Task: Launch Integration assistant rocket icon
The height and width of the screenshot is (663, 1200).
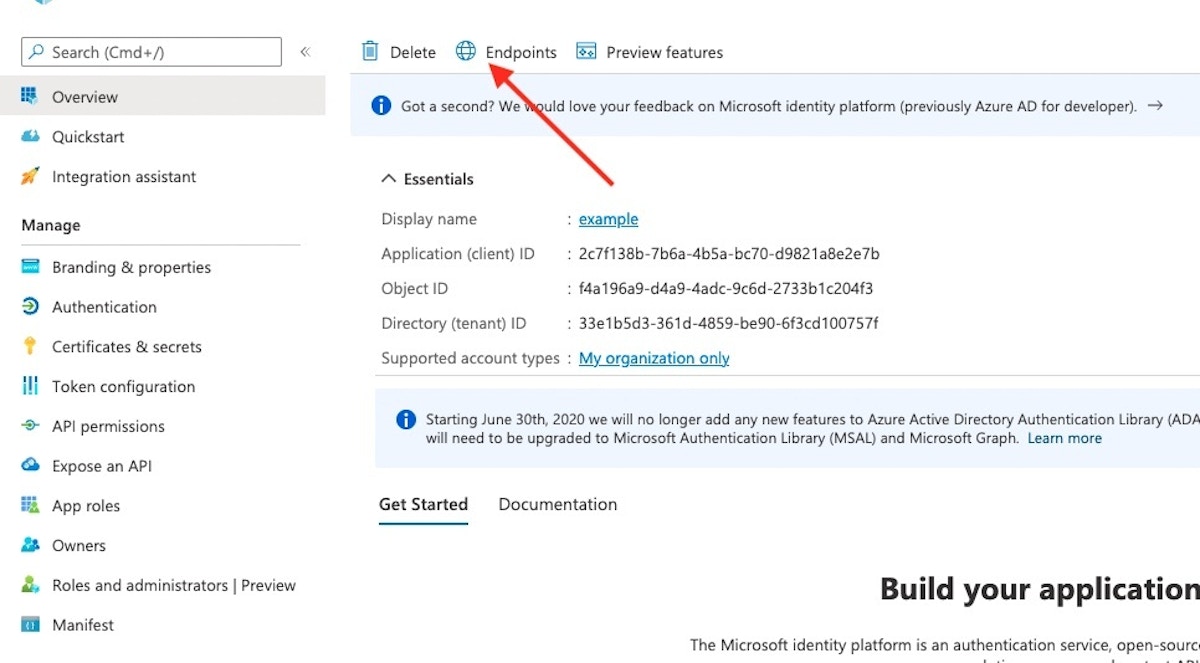Action: point(31,177)
